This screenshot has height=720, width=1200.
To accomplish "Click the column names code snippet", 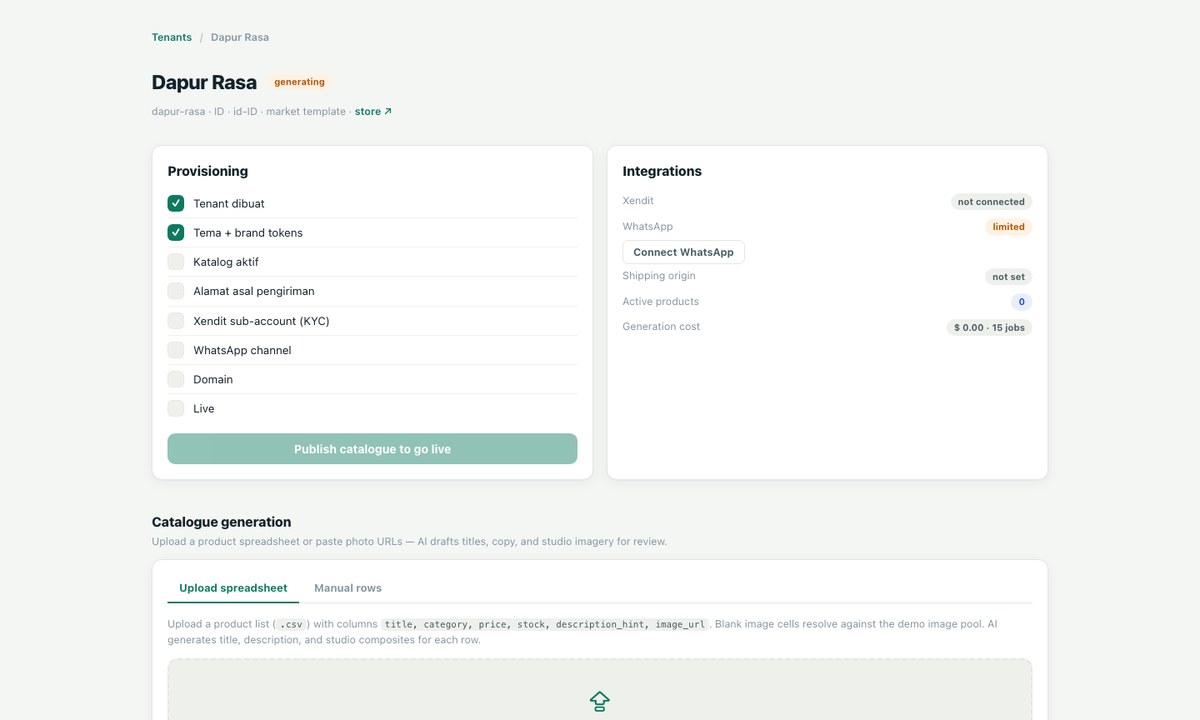I will (x=546, y=624).
